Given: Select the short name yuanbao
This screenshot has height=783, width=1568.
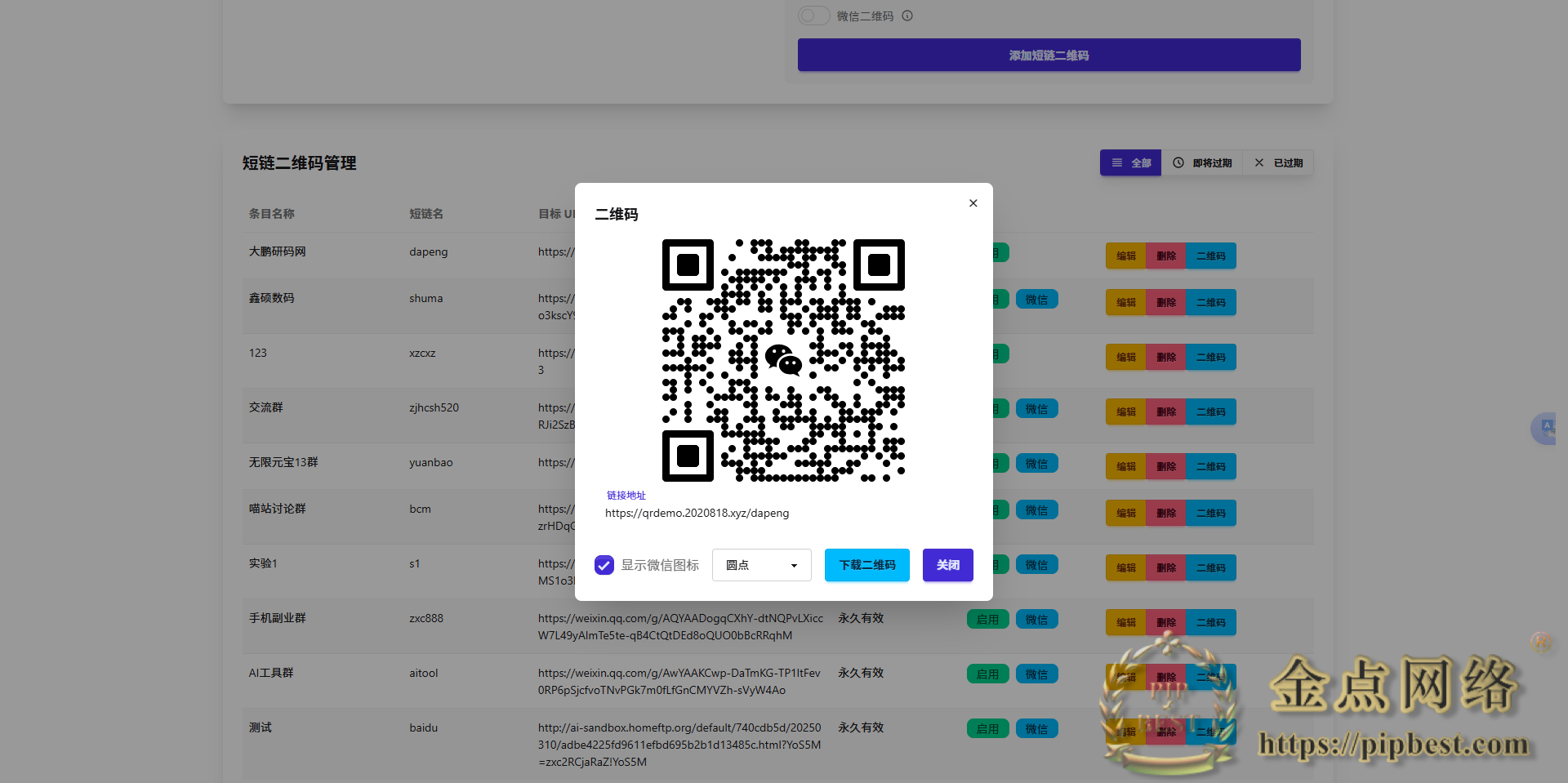Looking at the screenshot, I should [x=431, y=463].
